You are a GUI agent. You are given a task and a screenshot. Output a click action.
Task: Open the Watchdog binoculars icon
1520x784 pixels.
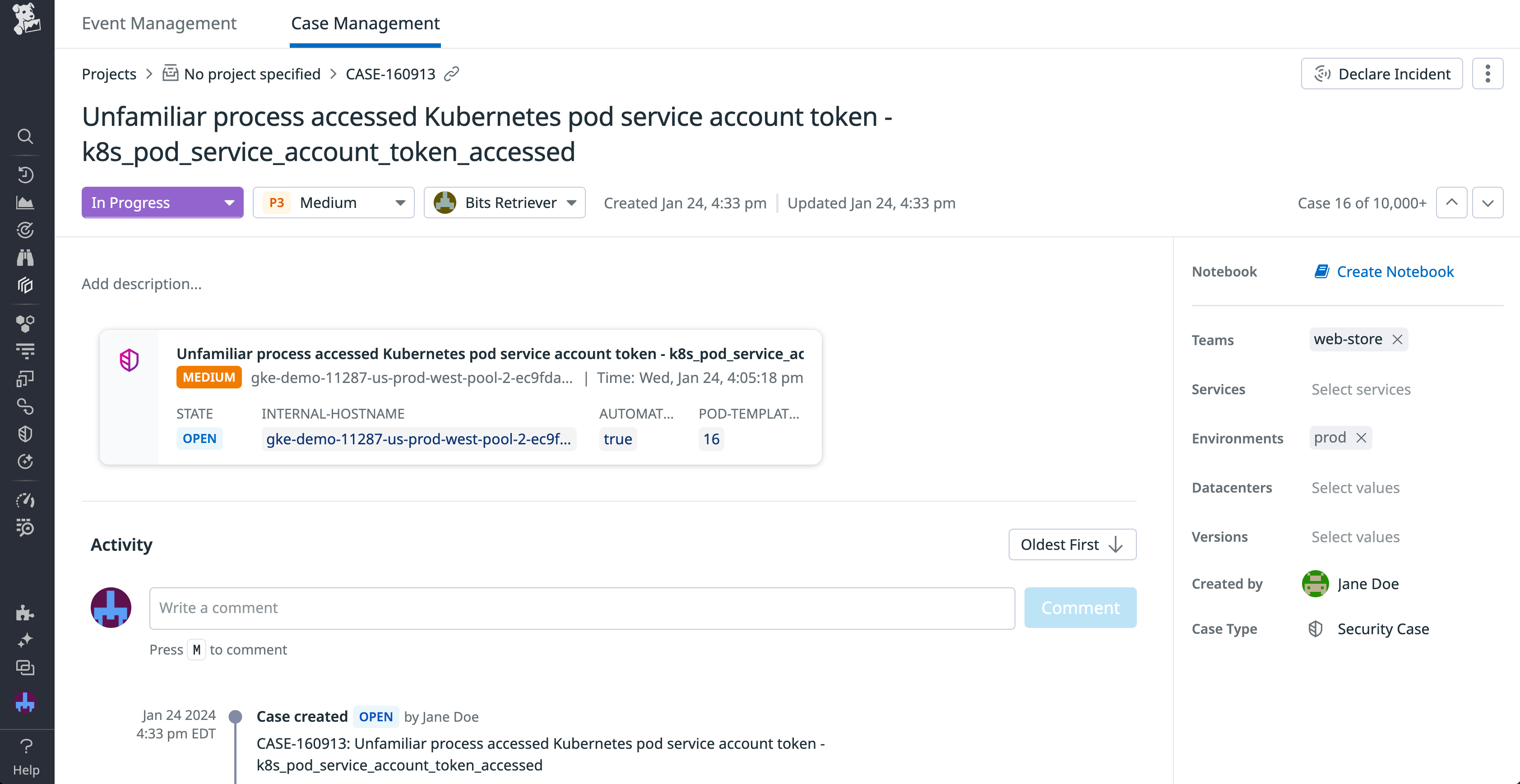[x=26, y=258]
